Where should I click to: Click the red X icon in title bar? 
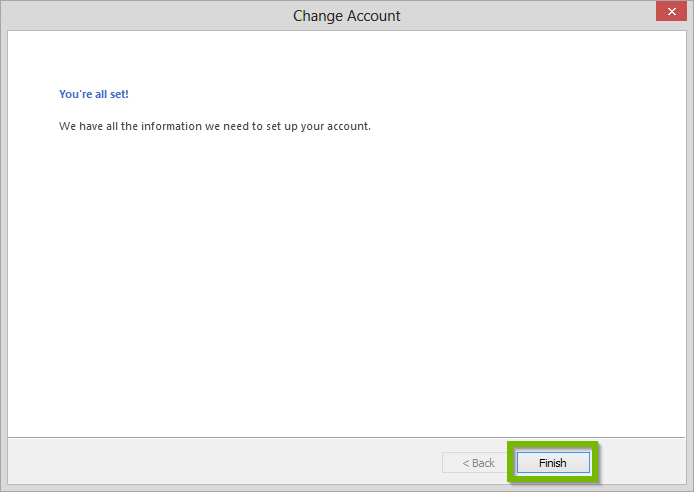[669, 13]
